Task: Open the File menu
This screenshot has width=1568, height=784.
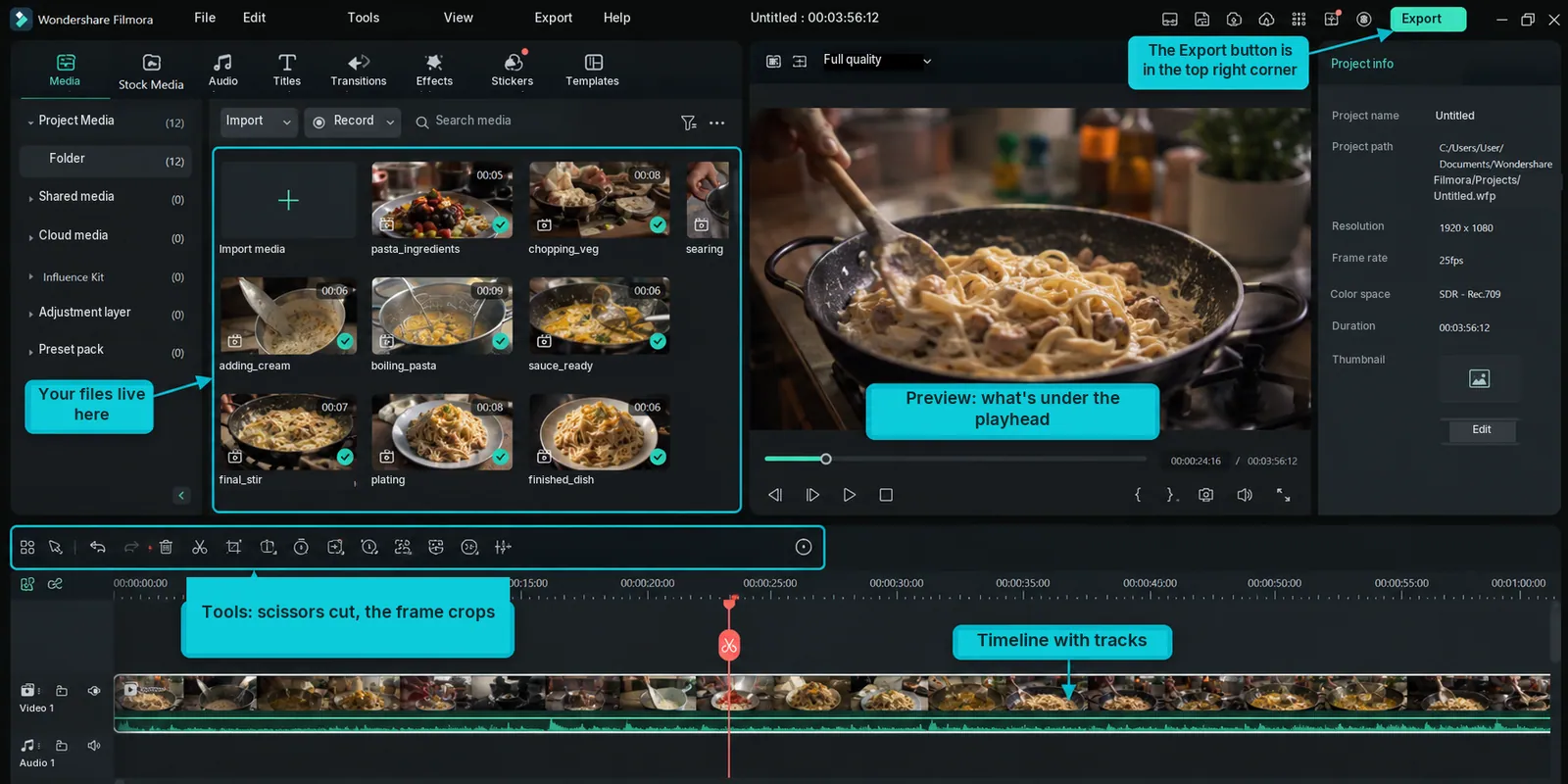Action: 205,18
